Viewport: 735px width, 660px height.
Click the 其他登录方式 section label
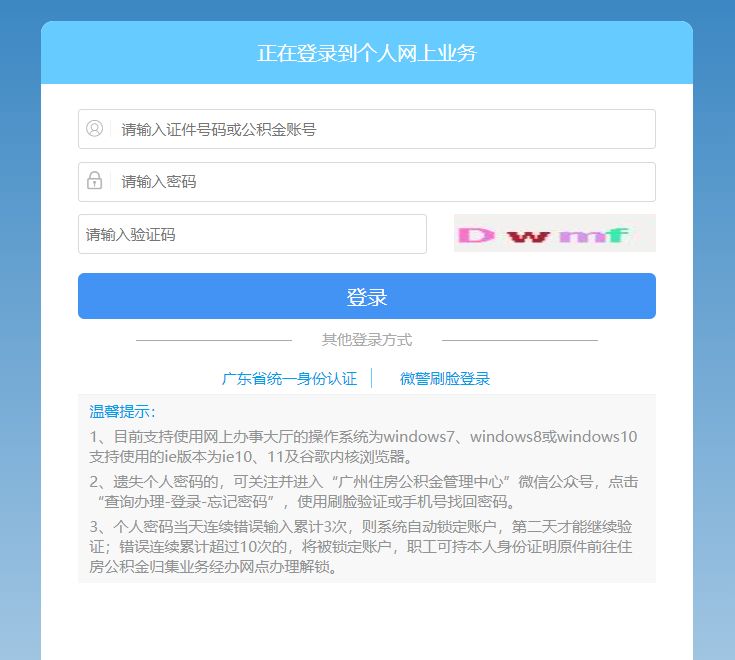[367, 340]
